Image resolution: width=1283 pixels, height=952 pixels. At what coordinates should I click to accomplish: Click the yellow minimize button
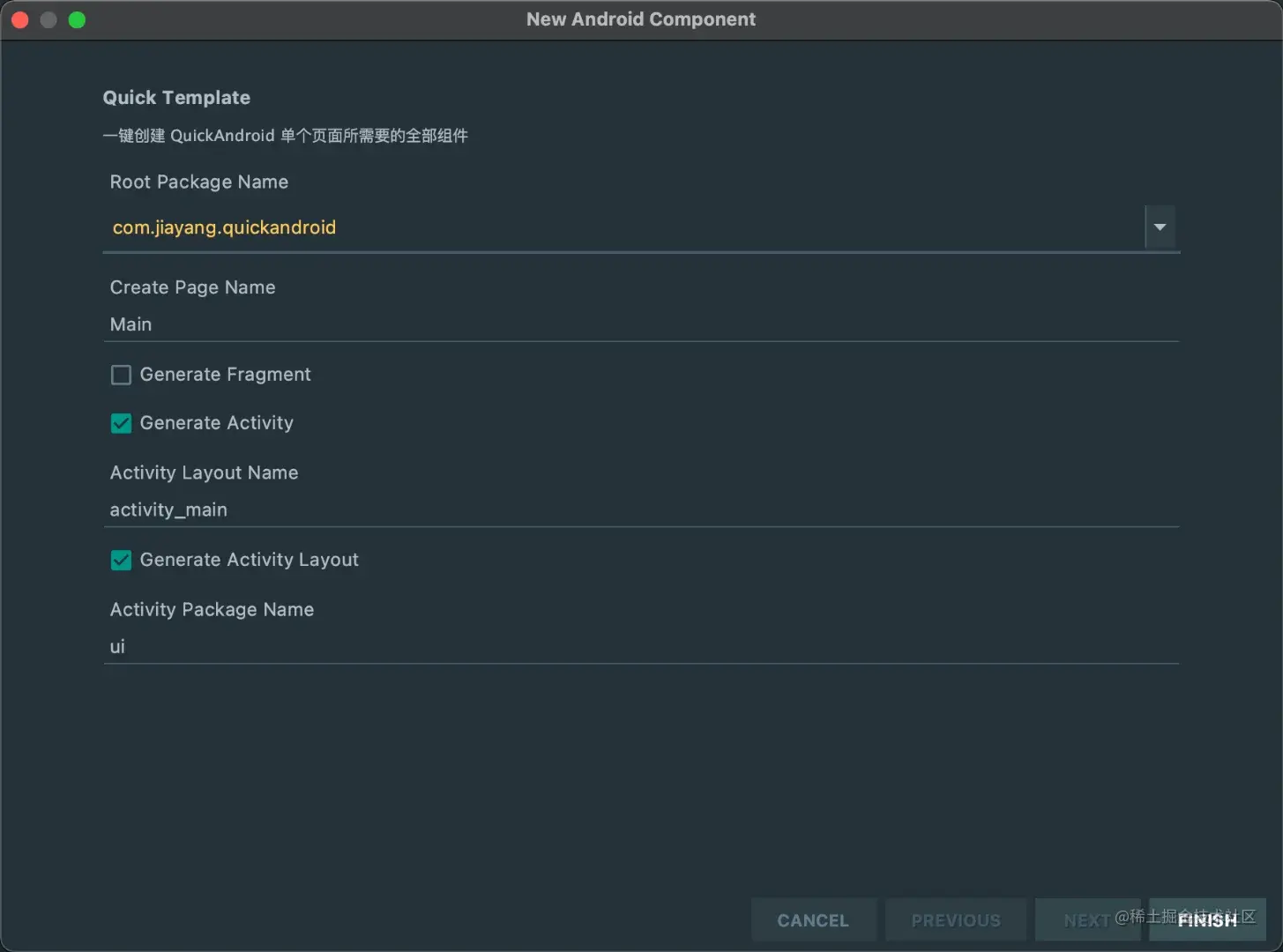click(48, 19)
